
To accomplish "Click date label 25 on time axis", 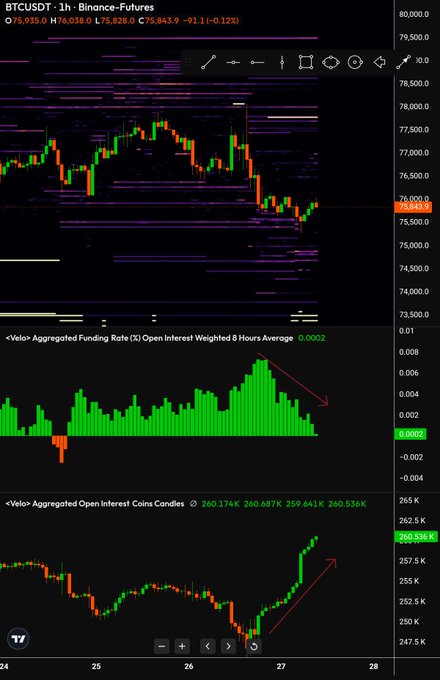I will pos(96,666).
